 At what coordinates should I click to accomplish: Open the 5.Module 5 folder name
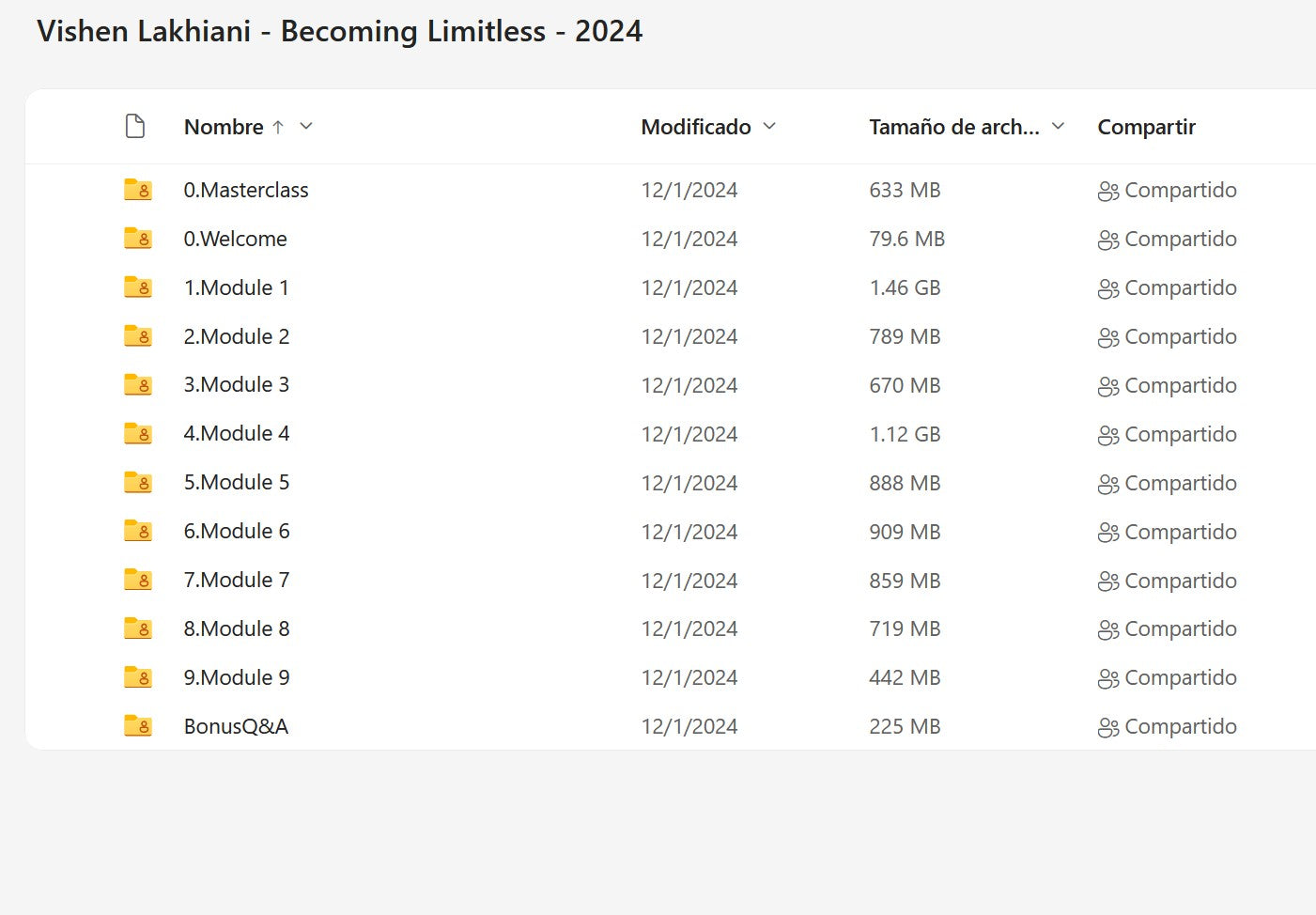click(237, 483)
